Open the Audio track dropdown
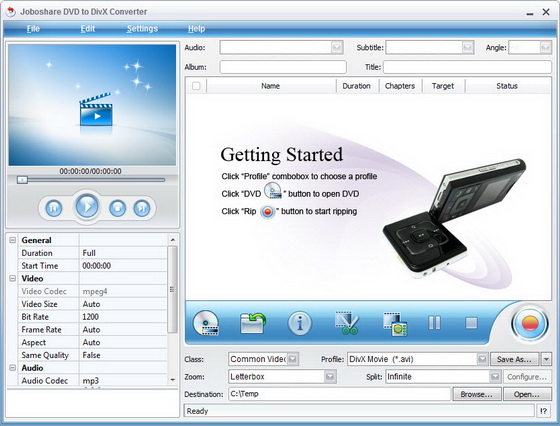This screenshot has width=560, height=426. coord(336,47)
